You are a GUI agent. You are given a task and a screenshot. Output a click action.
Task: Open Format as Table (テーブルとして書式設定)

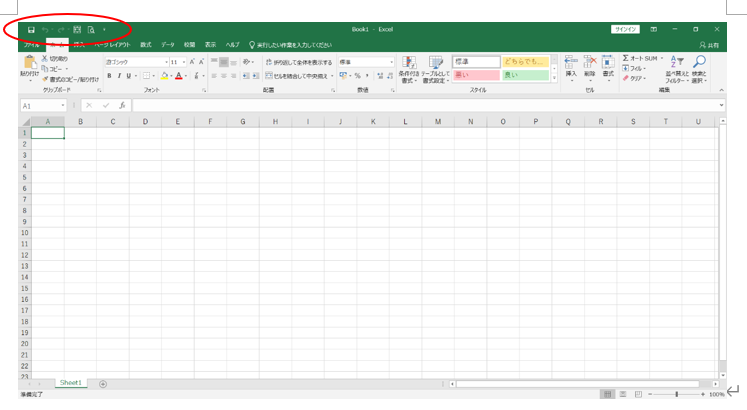[x=435, y=70]
